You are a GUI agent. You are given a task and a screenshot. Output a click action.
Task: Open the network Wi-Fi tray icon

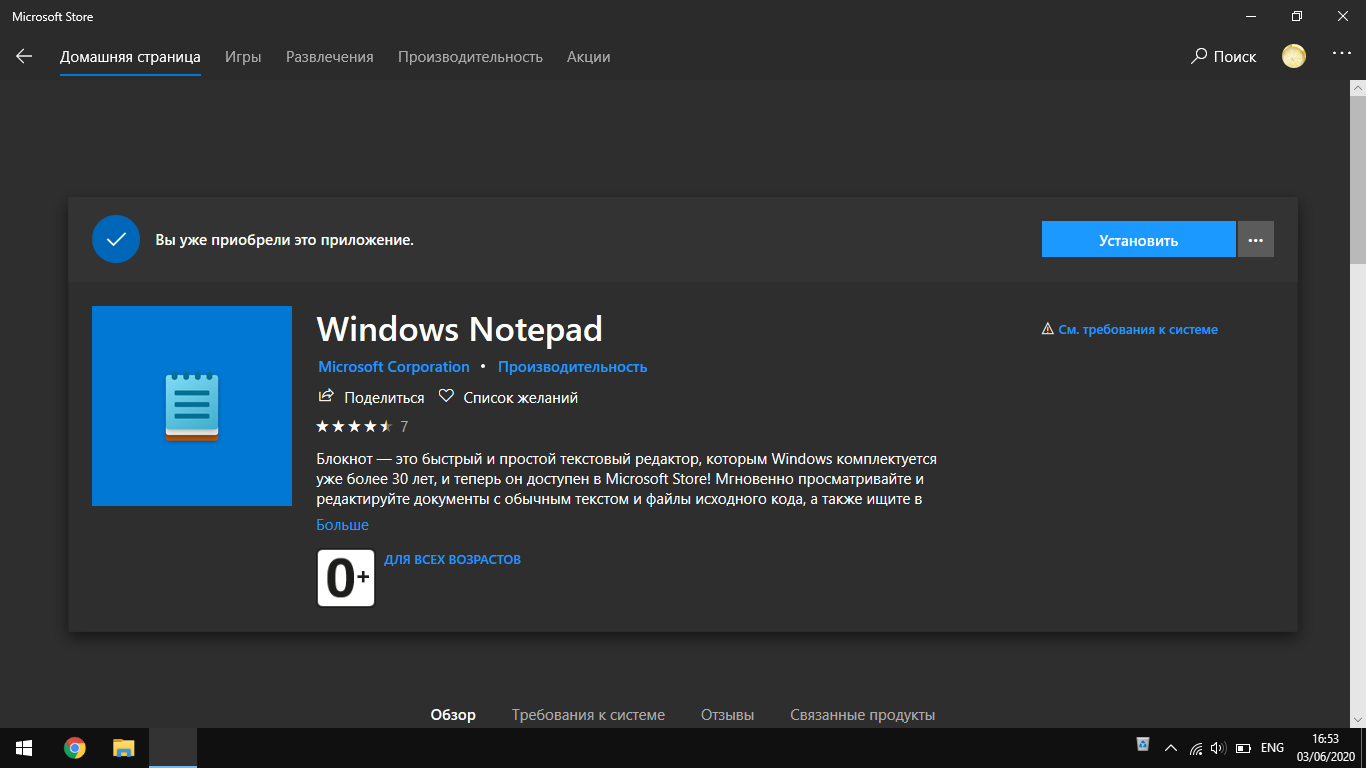[x=1196, y=748]
